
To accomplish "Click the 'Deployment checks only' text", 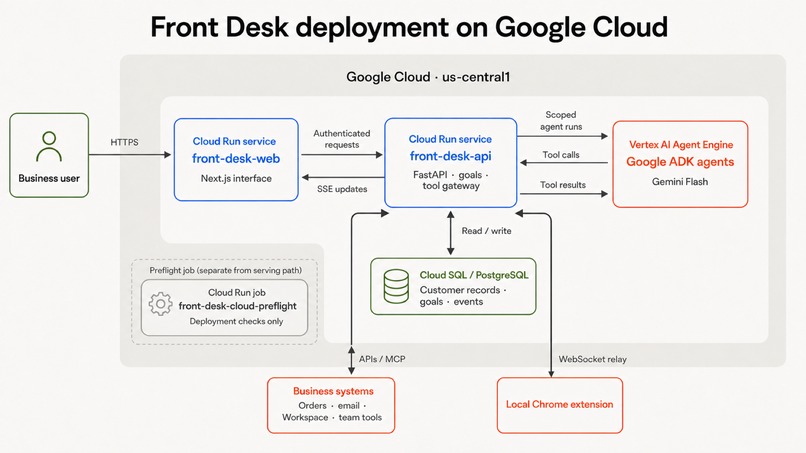I will (x=236, y=321).
